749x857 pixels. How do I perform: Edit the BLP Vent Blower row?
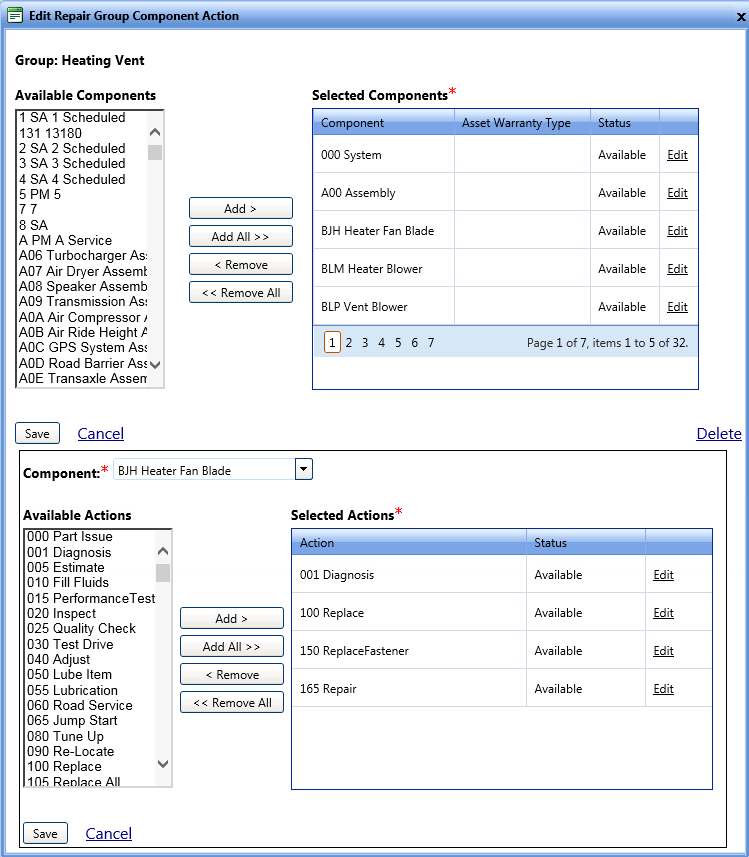click(x=677, y=307)
